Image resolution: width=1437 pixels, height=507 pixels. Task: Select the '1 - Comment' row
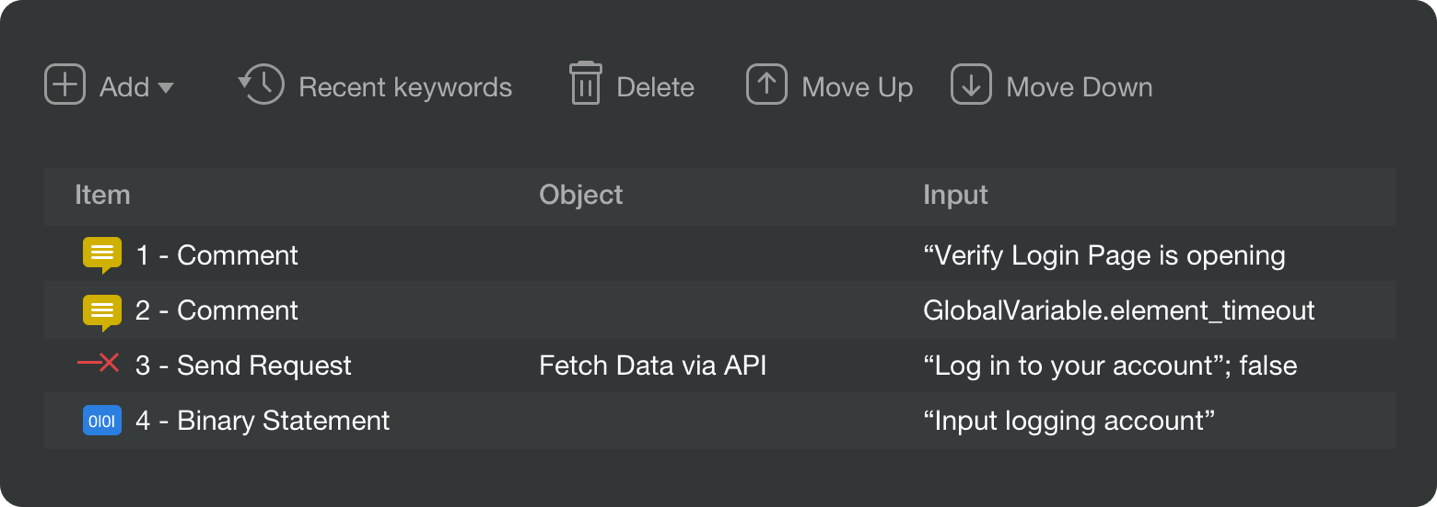coord(720,255)
